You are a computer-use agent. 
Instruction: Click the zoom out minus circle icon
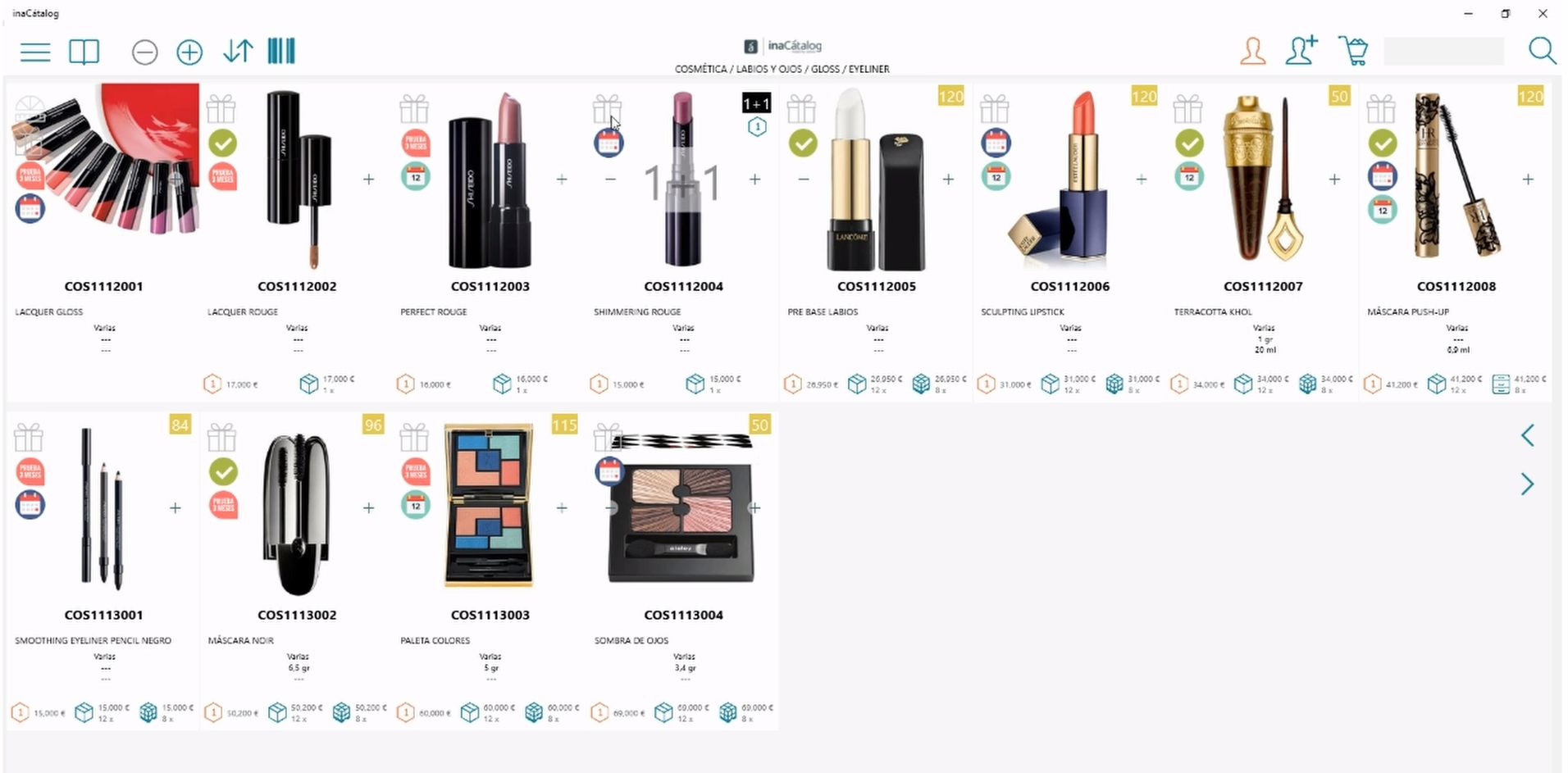pos(144,52)
